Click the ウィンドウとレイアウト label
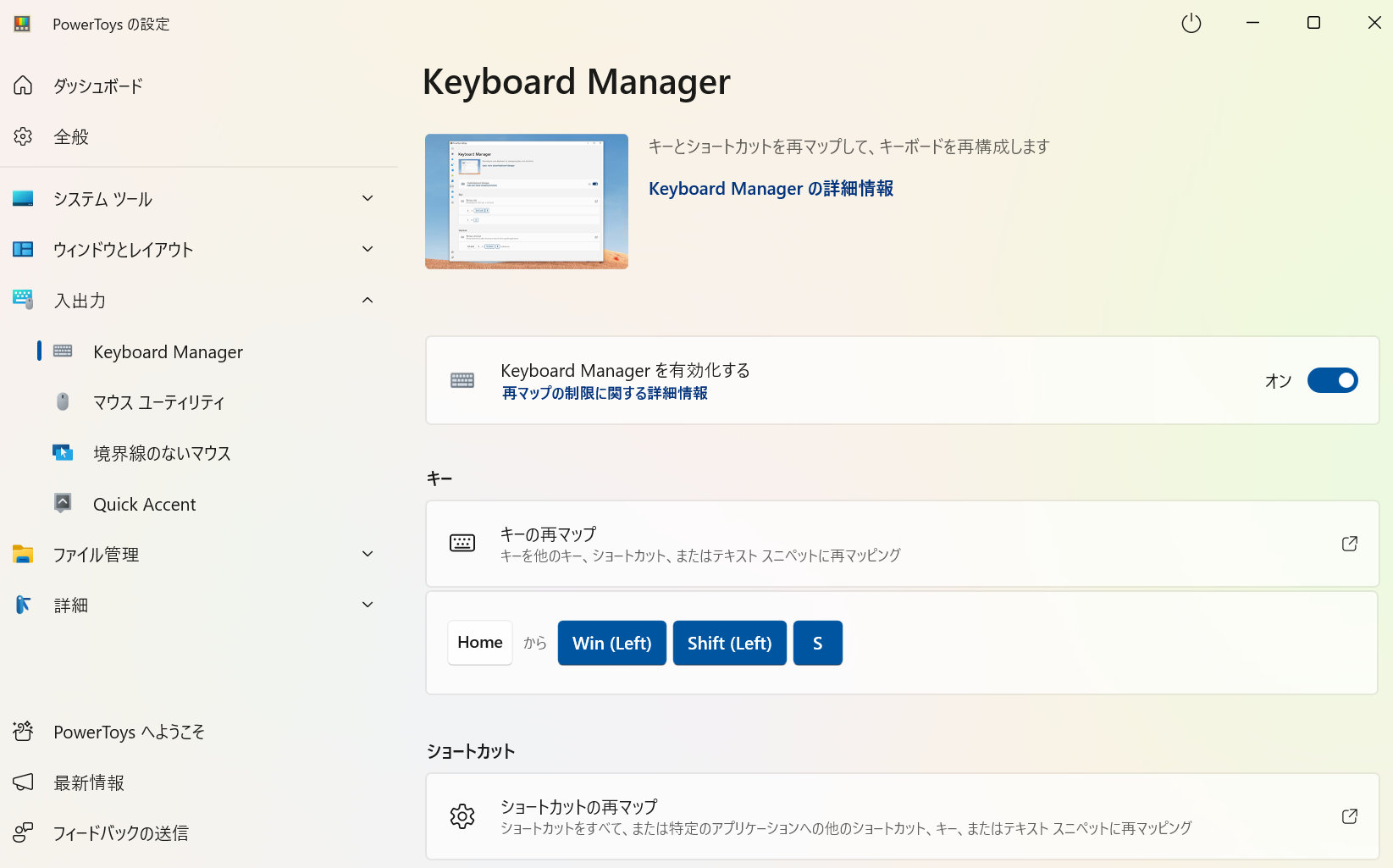 click(x=124, y=250)
